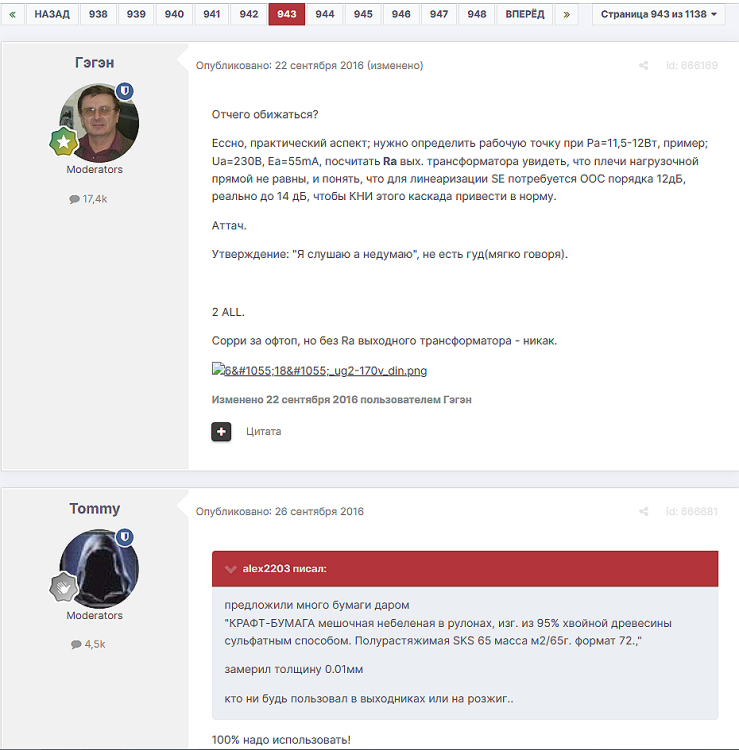Open the 'Страница 943 из 1138' page dropdown
Viewport: 739px width, 750px height.
tap(658, 15)
